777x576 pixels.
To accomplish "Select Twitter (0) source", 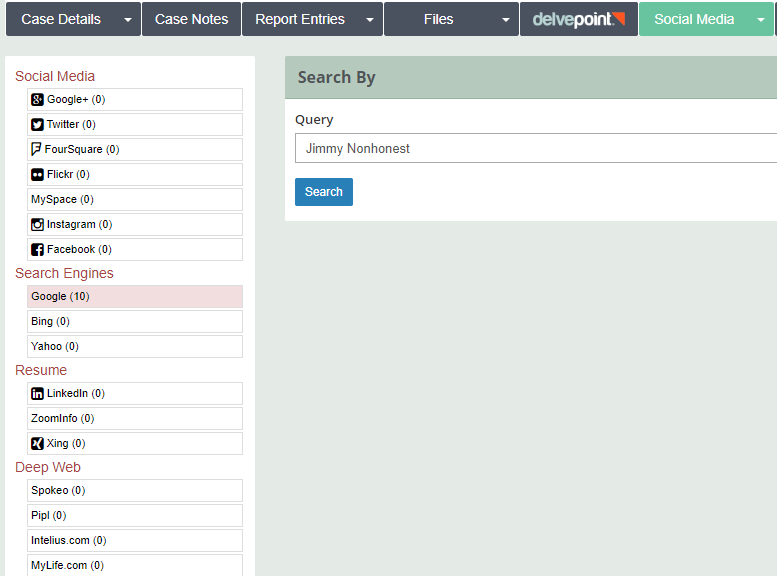I will (x=135, y=124).
